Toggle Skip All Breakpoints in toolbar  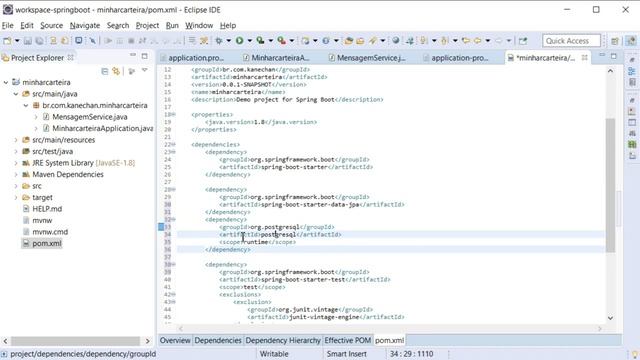[93, 41]
